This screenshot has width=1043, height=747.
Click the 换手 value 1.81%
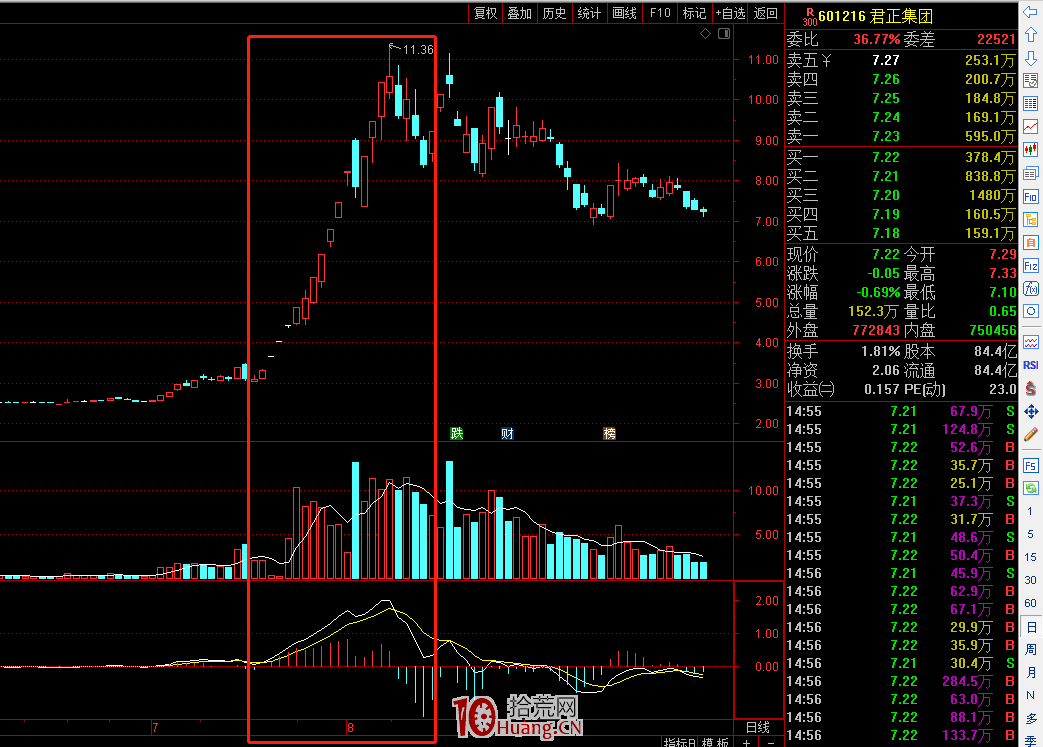pos(880,351)
